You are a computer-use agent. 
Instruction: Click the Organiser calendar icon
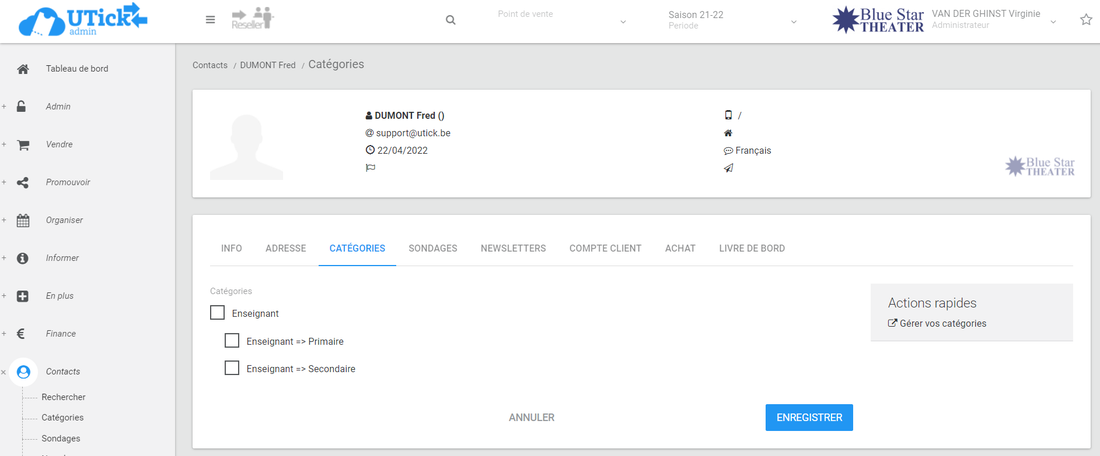[x=23, y=221]
